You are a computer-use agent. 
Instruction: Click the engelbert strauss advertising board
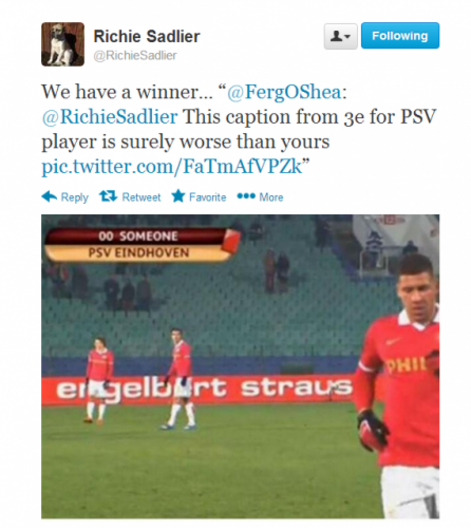pyautogui.click(x=202, y=390)
